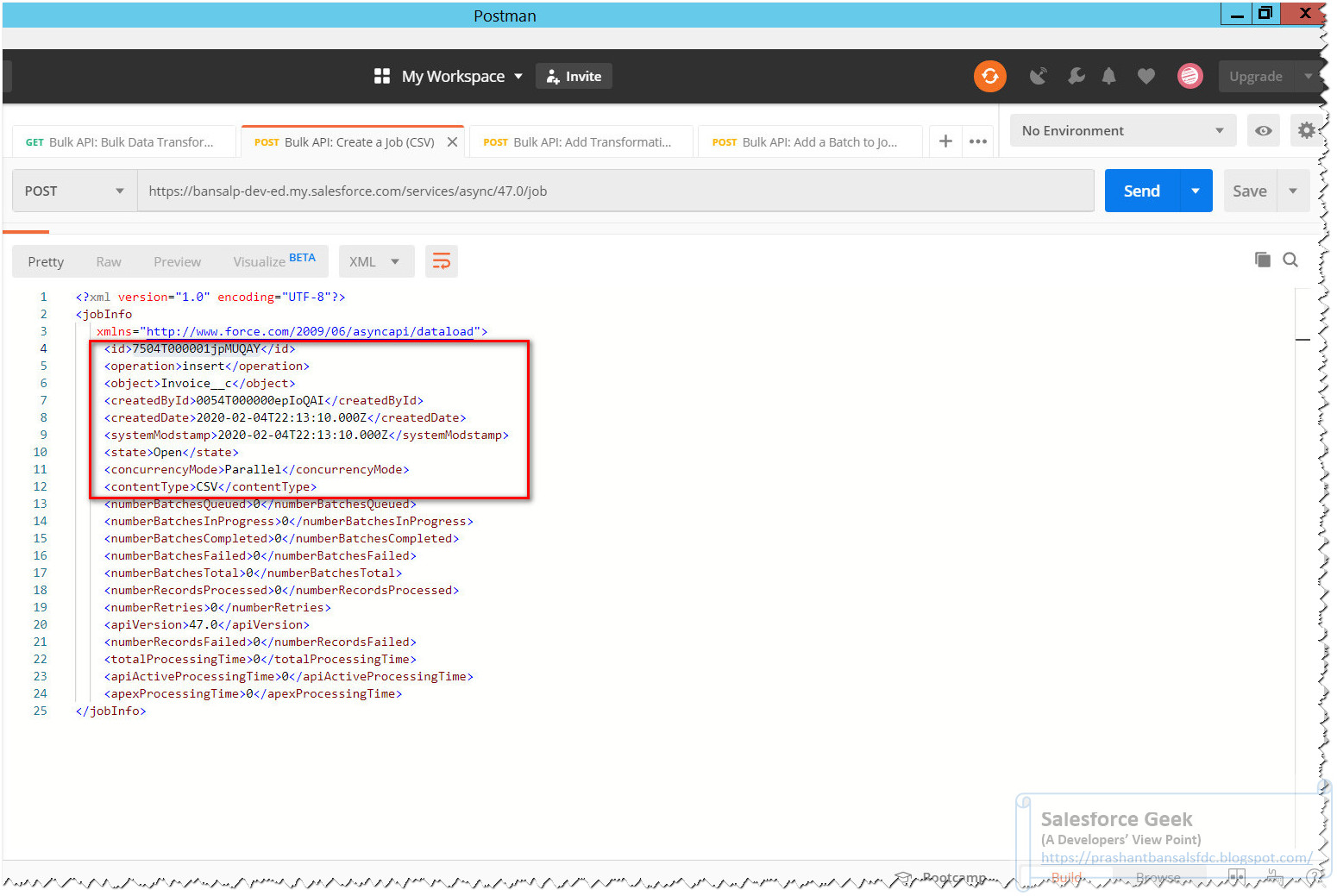Open the No Environment dropdown
The height and width of the screenshot is (896, 1337).
click(1123, 130)
